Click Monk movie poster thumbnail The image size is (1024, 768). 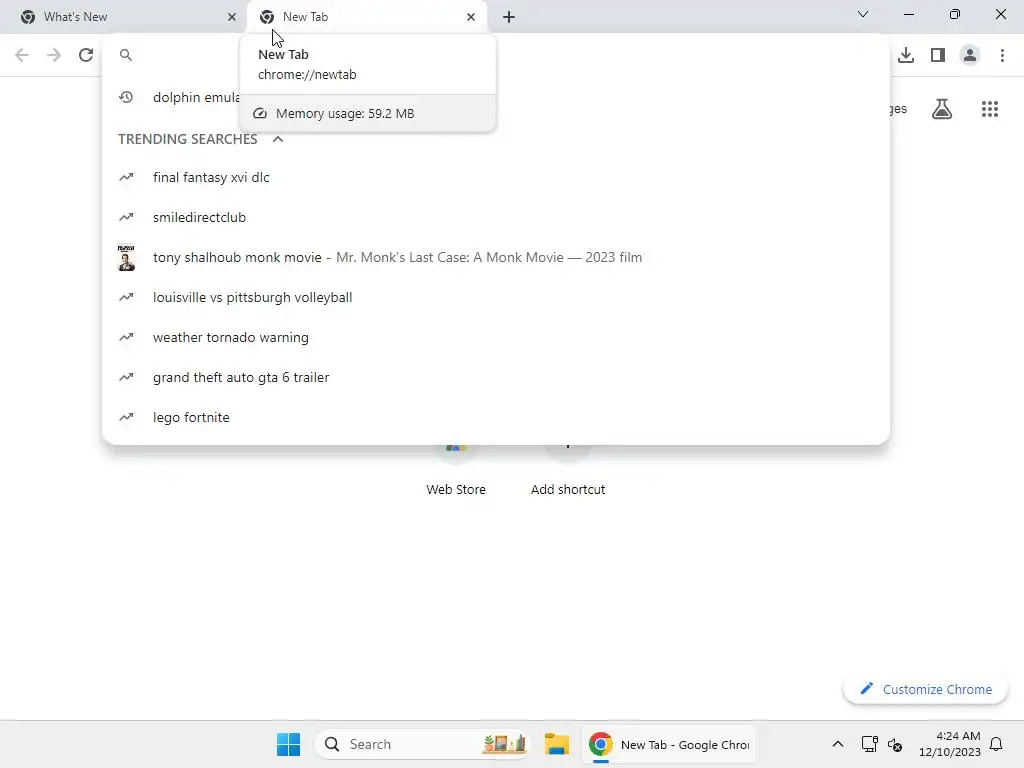click(x=126, y=257)
